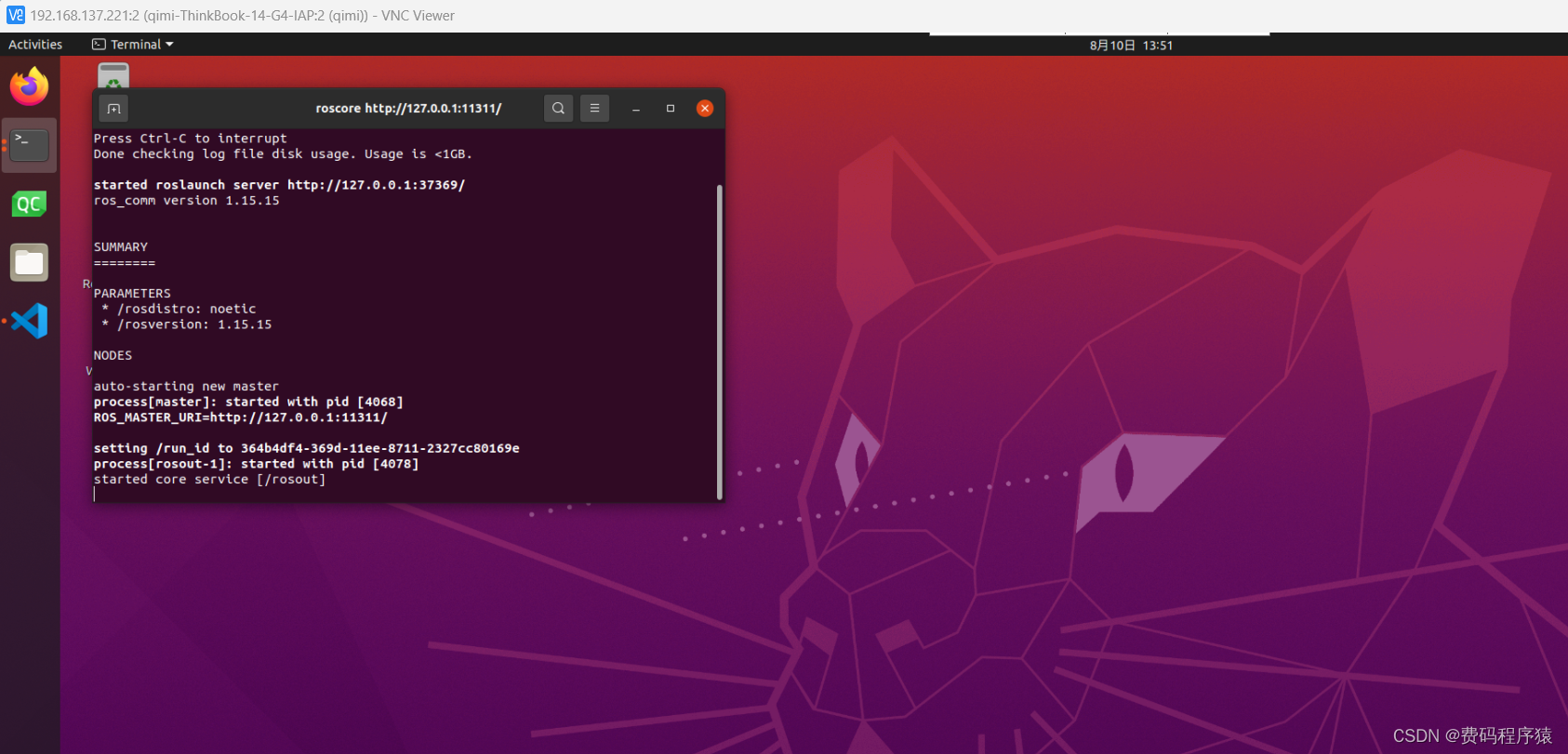The height and width of the screenshot is (754, 1568).
Task: Open a new tab in the terminal
Action: pos(113,109)
